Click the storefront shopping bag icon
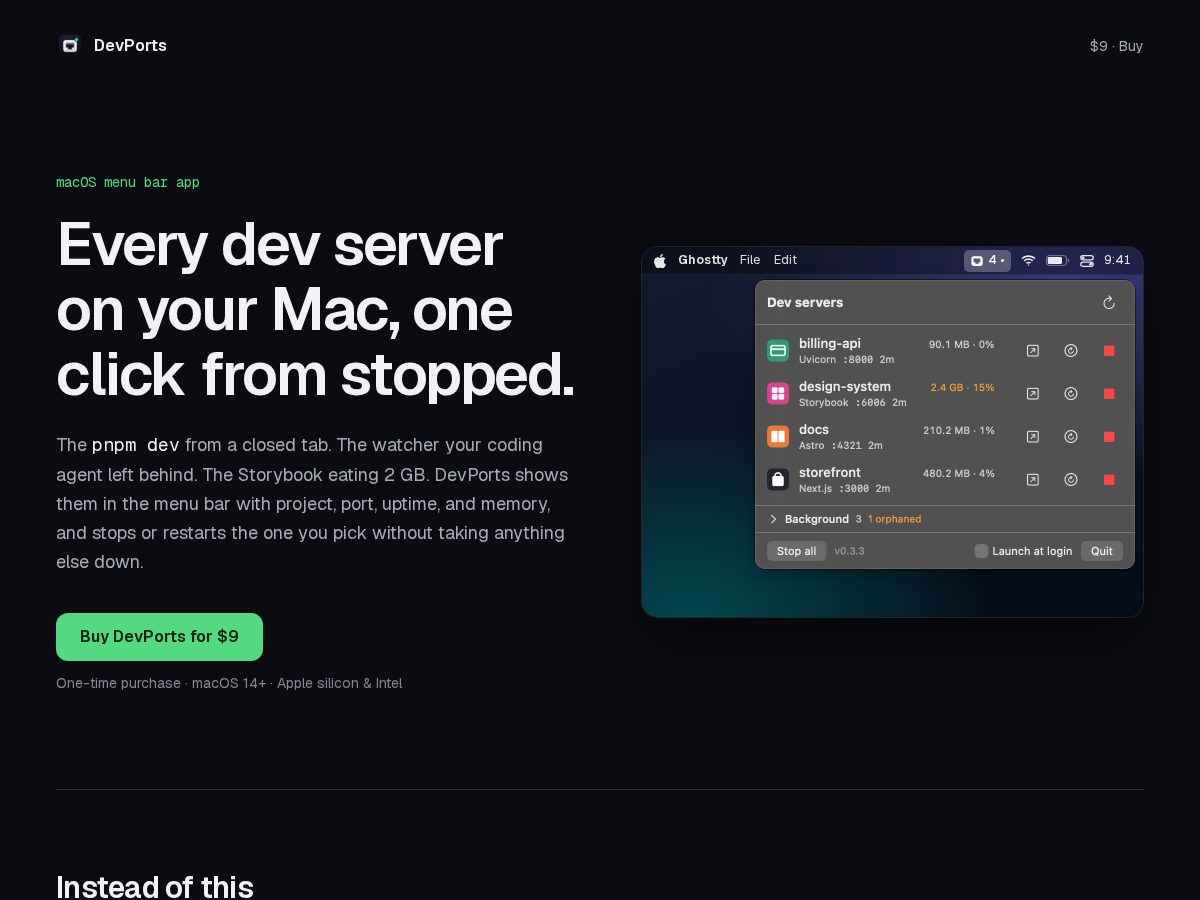The height and width of the screenshot is (900, 1200). pyautogui.click(x=778, y=479)
